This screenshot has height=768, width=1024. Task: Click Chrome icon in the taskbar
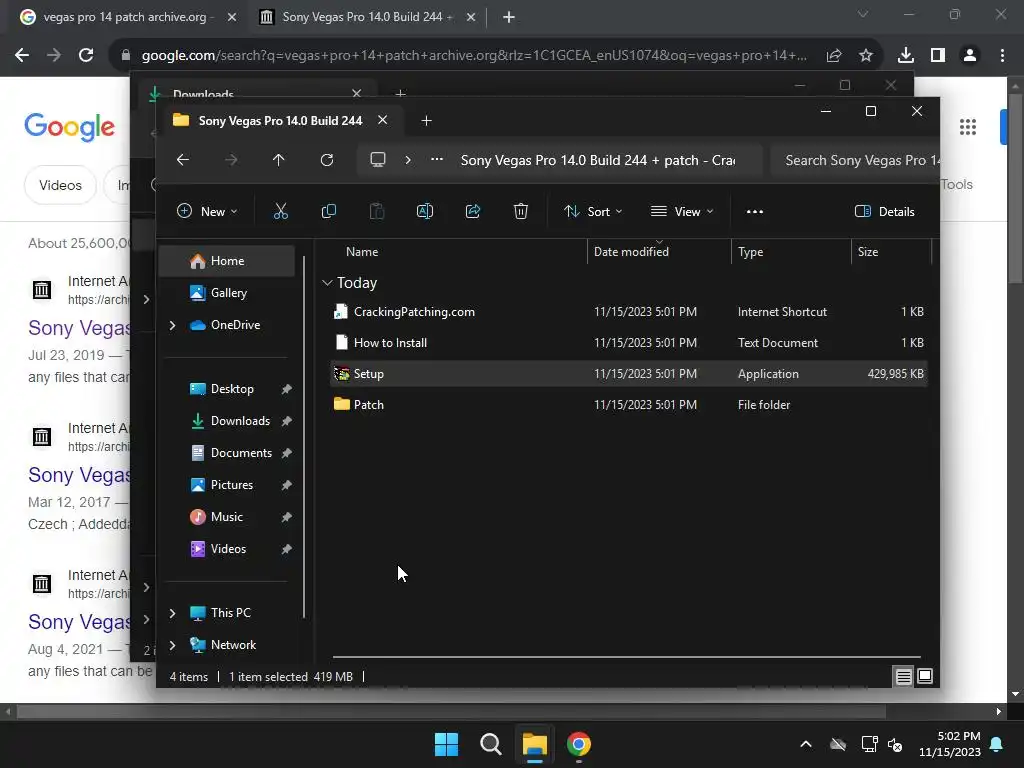pyautogui.click(x=579, y=744)
